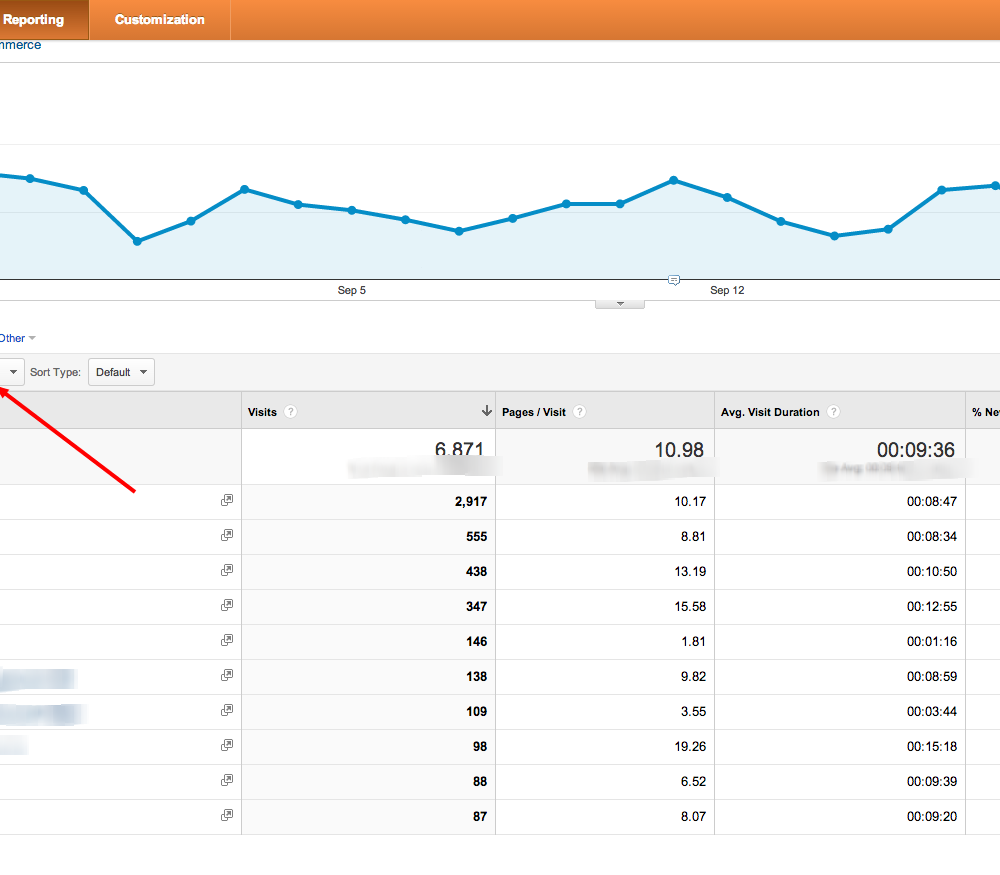Screen dimensions: 1000x875
Task: Click the help icon next to Visits
Action: 290,412
